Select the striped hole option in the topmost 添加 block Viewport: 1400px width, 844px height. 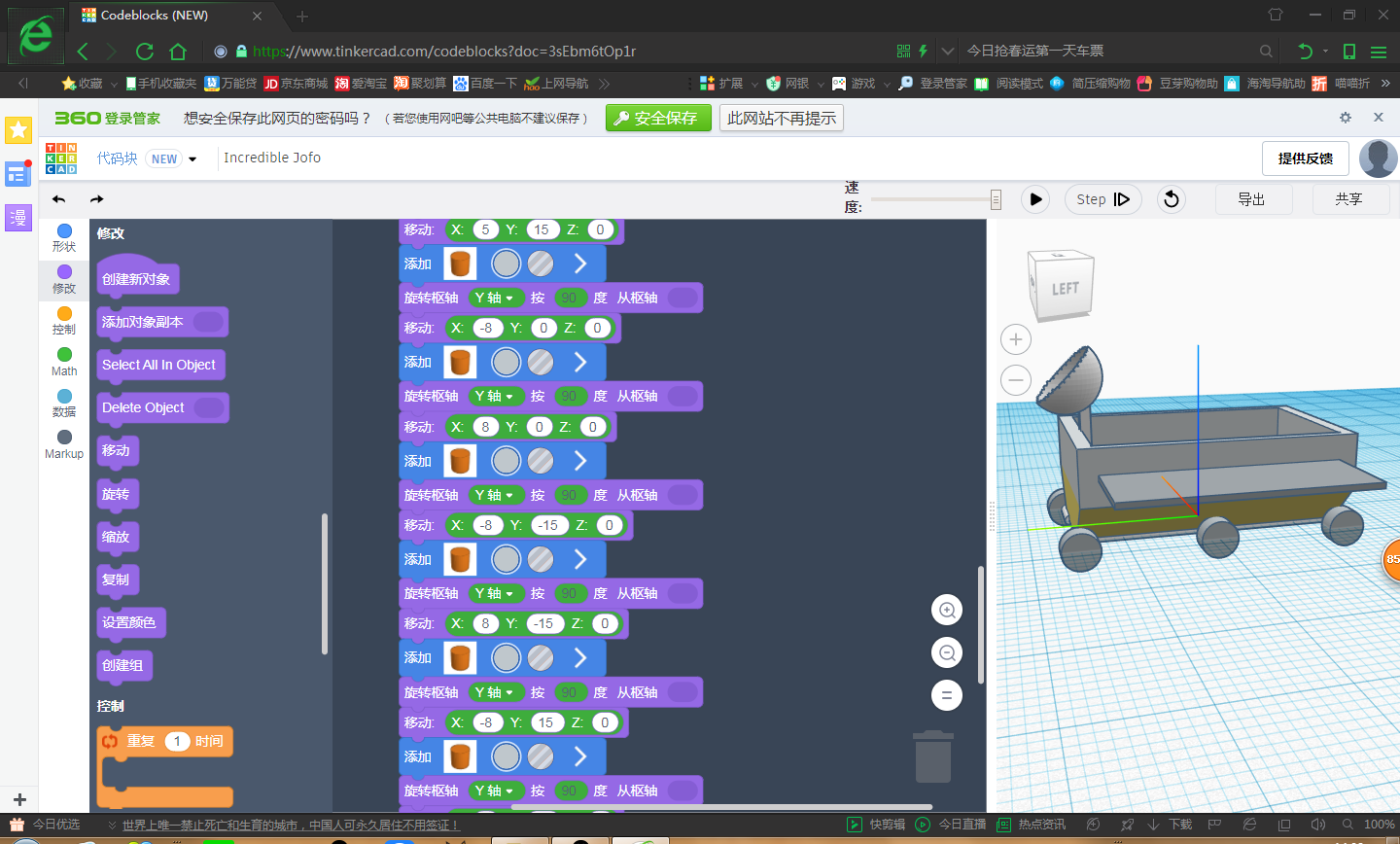[x=541, y=264]
